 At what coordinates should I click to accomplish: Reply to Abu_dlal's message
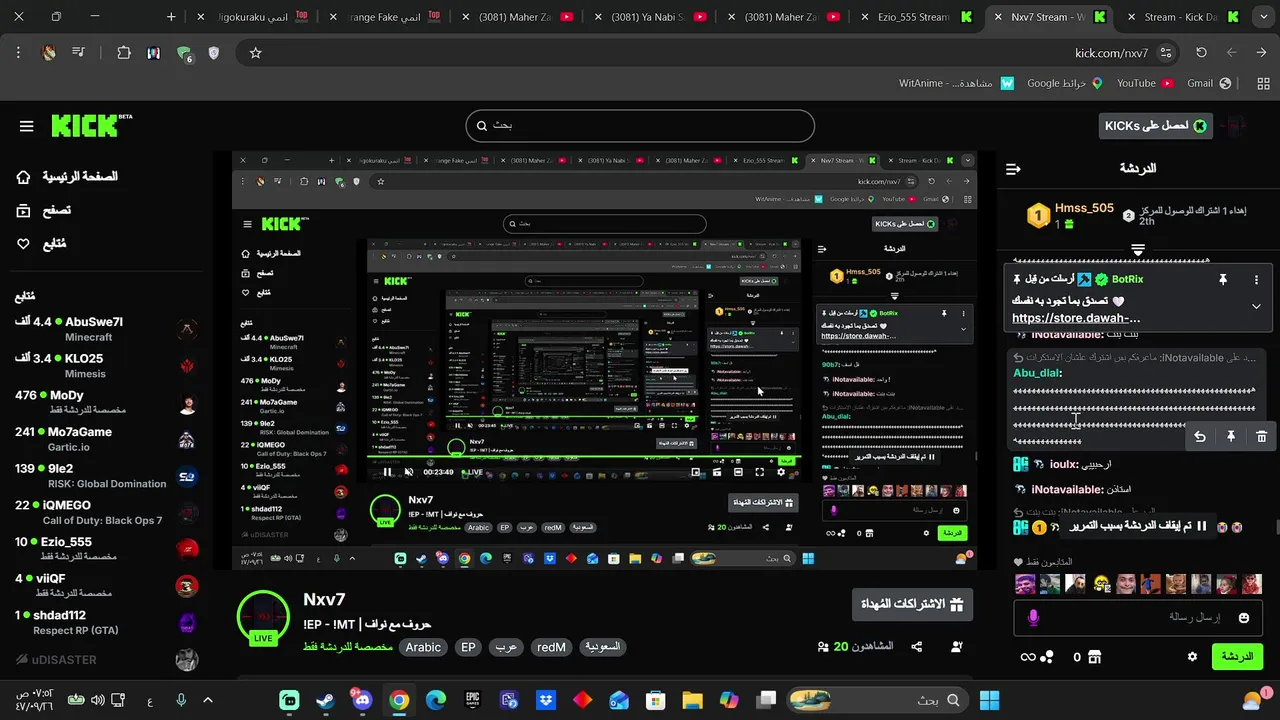point(1200,437)
